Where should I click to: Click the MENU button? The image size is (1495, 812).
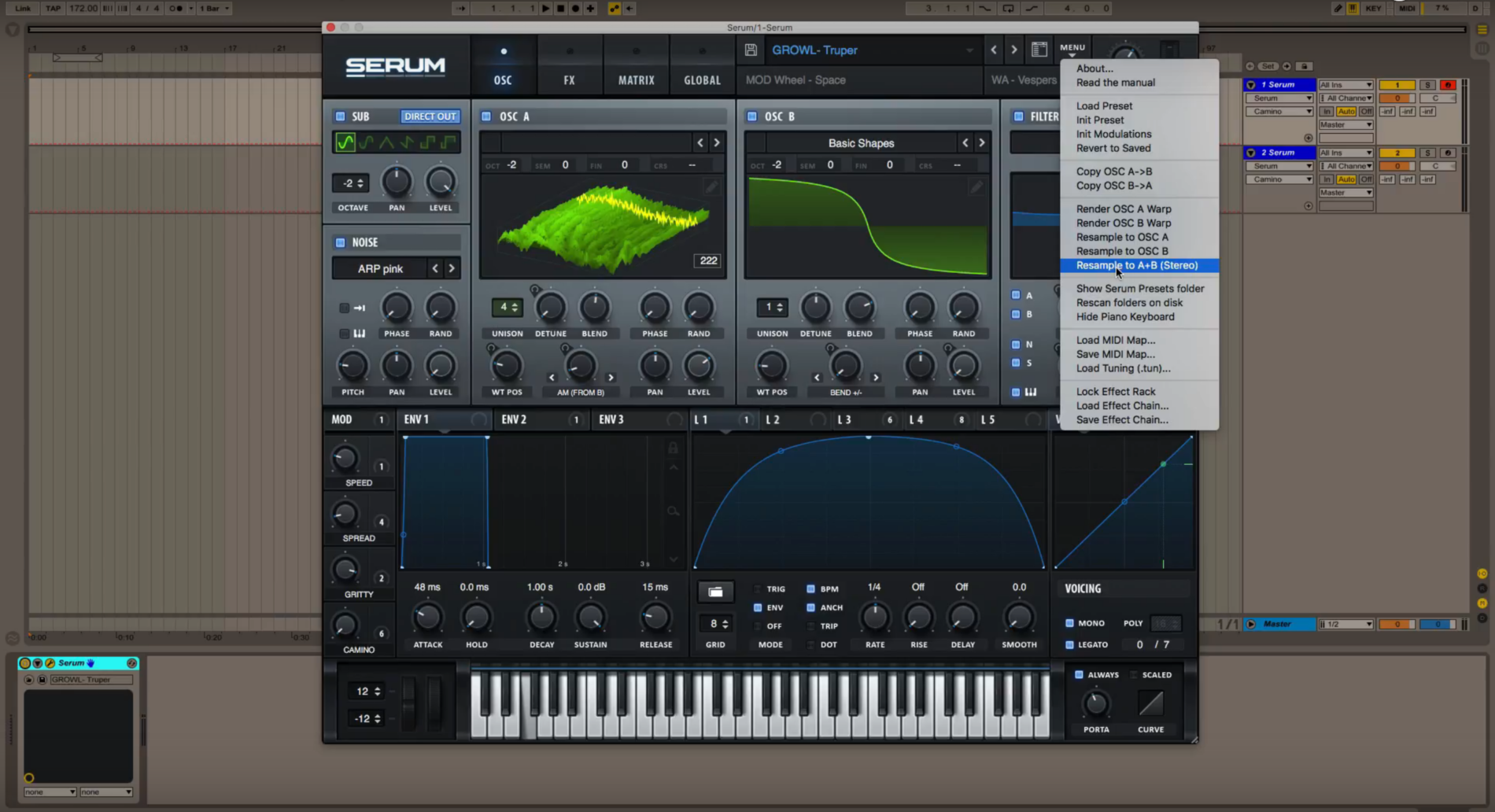[x=1072, y=49]
